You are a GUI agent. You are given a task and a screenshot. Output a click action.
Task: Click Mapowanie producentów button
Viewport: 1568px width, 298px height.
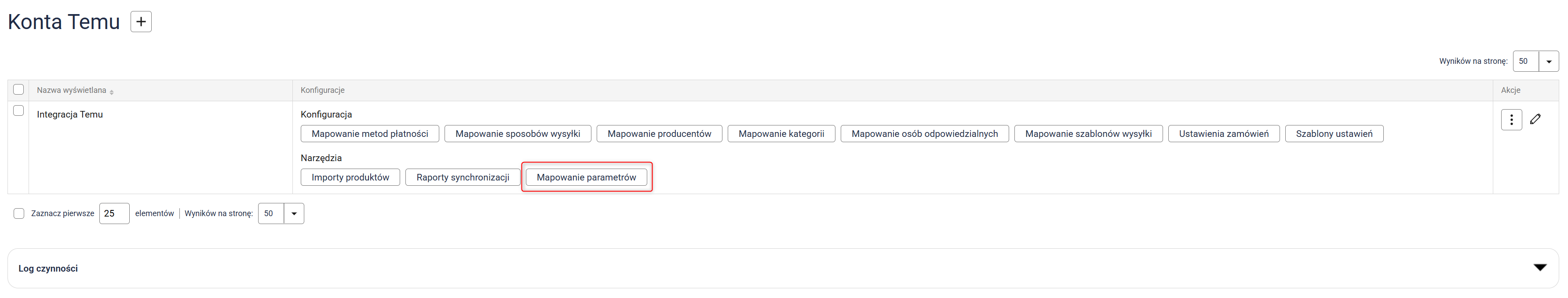pos(659,134)
